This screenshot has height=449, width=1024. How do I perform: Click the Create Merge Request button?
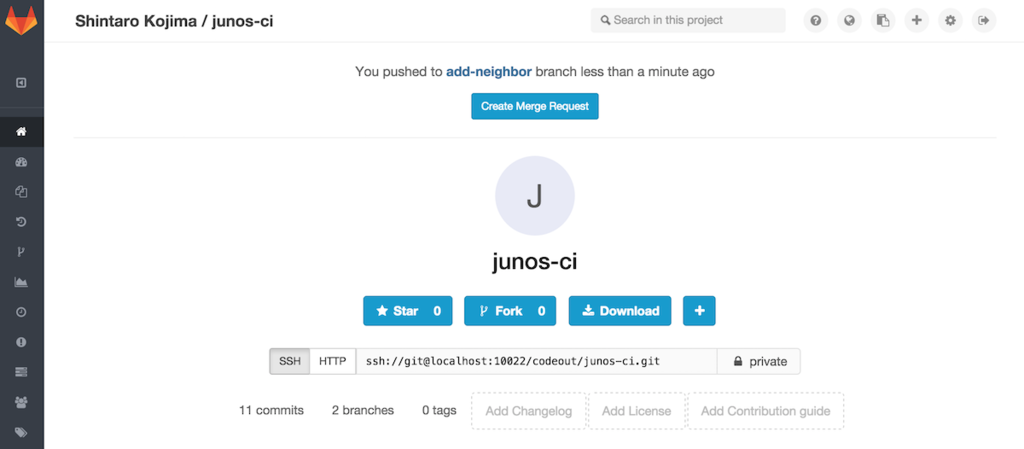point(535,106)
